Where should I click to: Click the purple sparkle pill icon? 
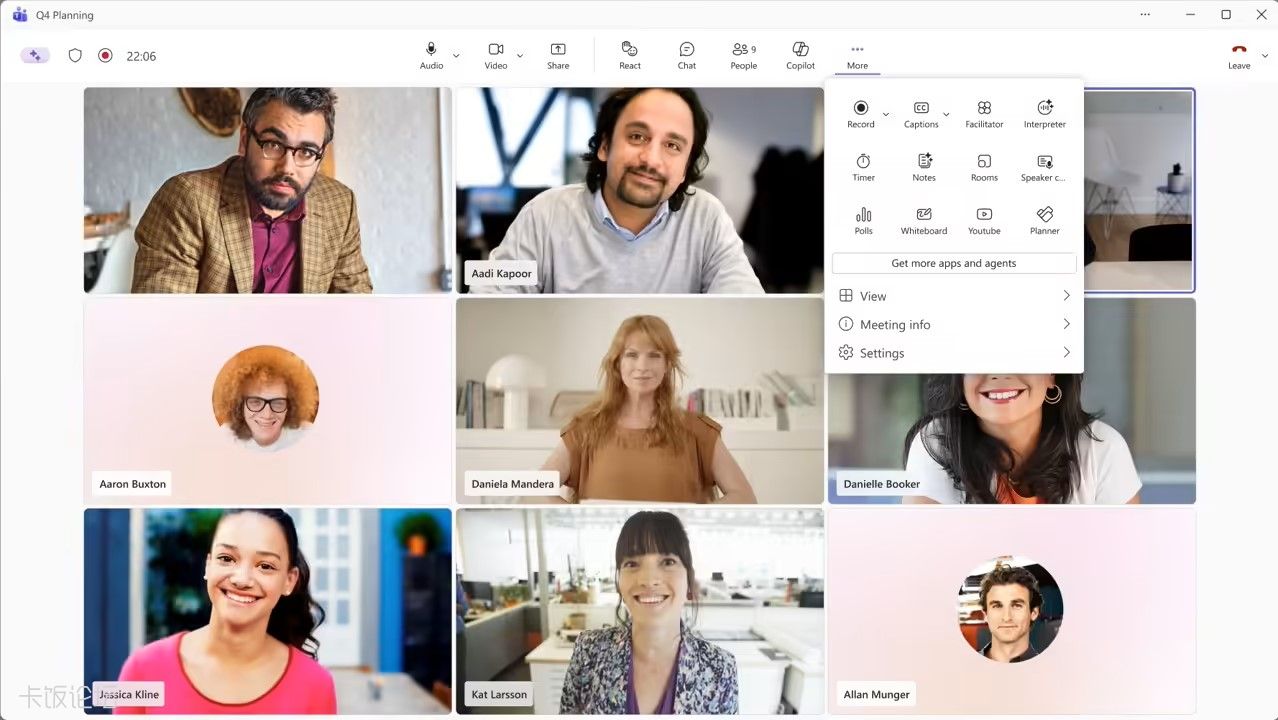[x=35, y=55]
